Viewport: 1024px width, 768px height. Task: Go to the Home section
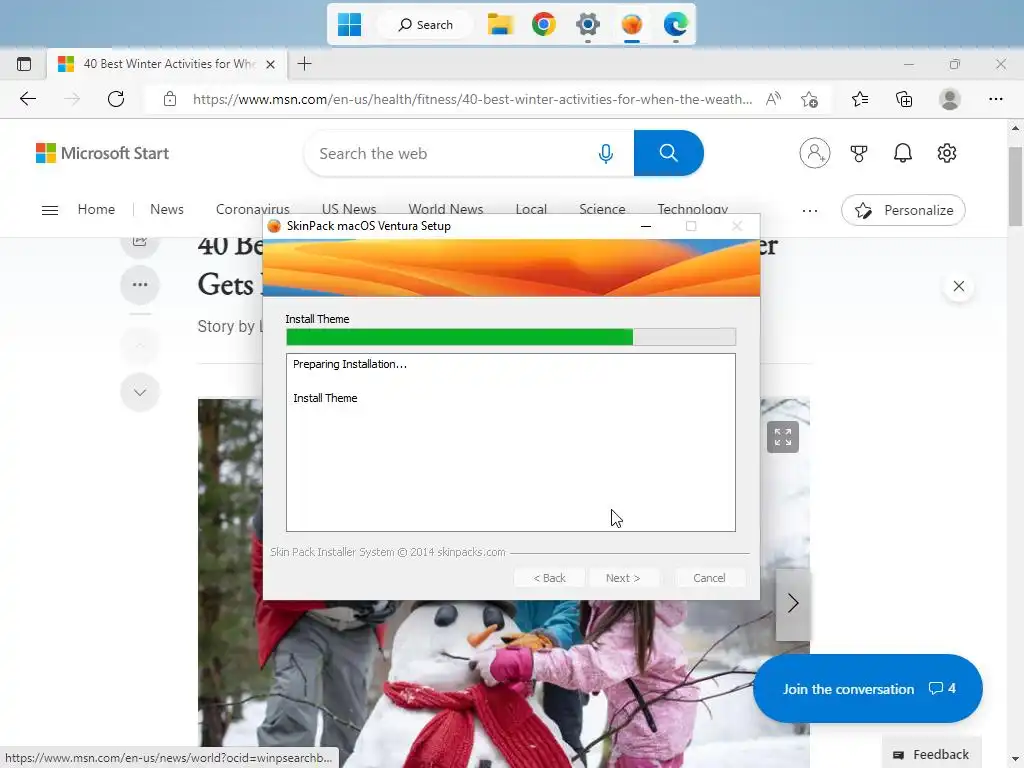tap(96, 209)
